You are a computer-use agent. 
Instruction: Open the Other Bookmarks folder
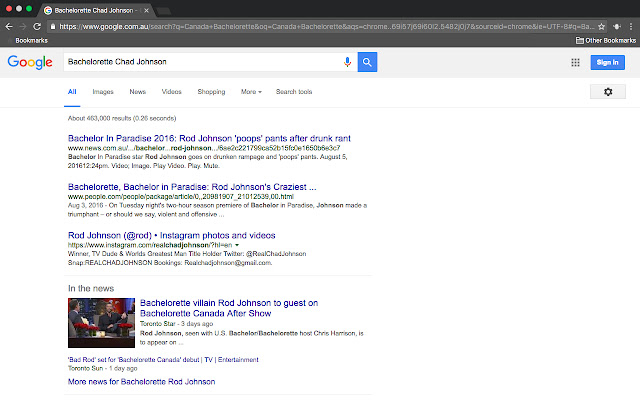(606, 40)
